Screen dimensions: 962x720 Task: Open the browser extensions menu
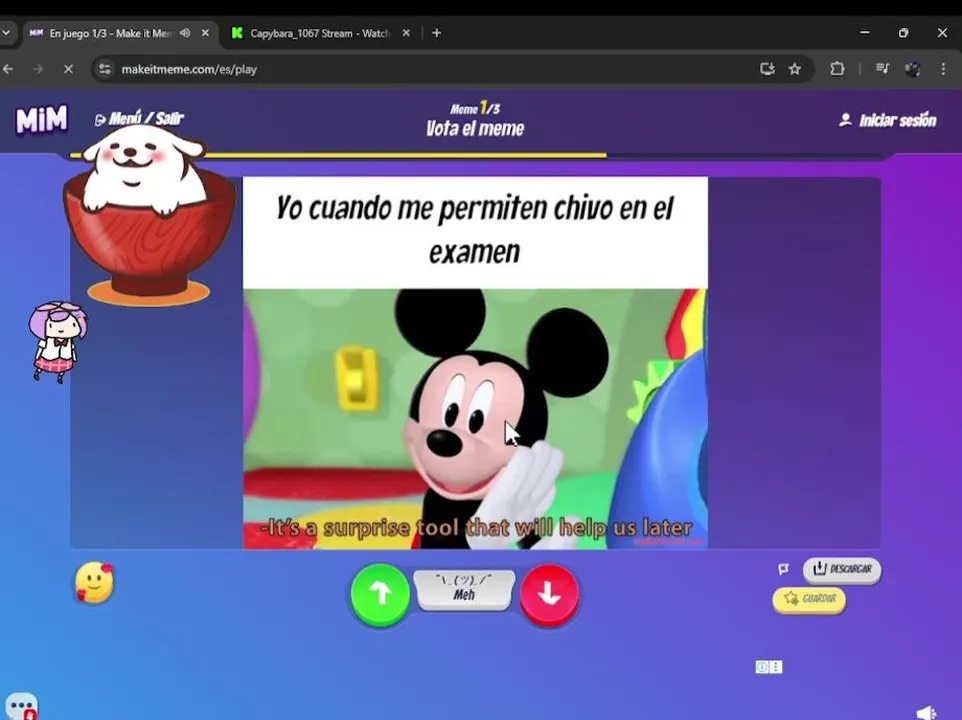(x=837, y=69)
